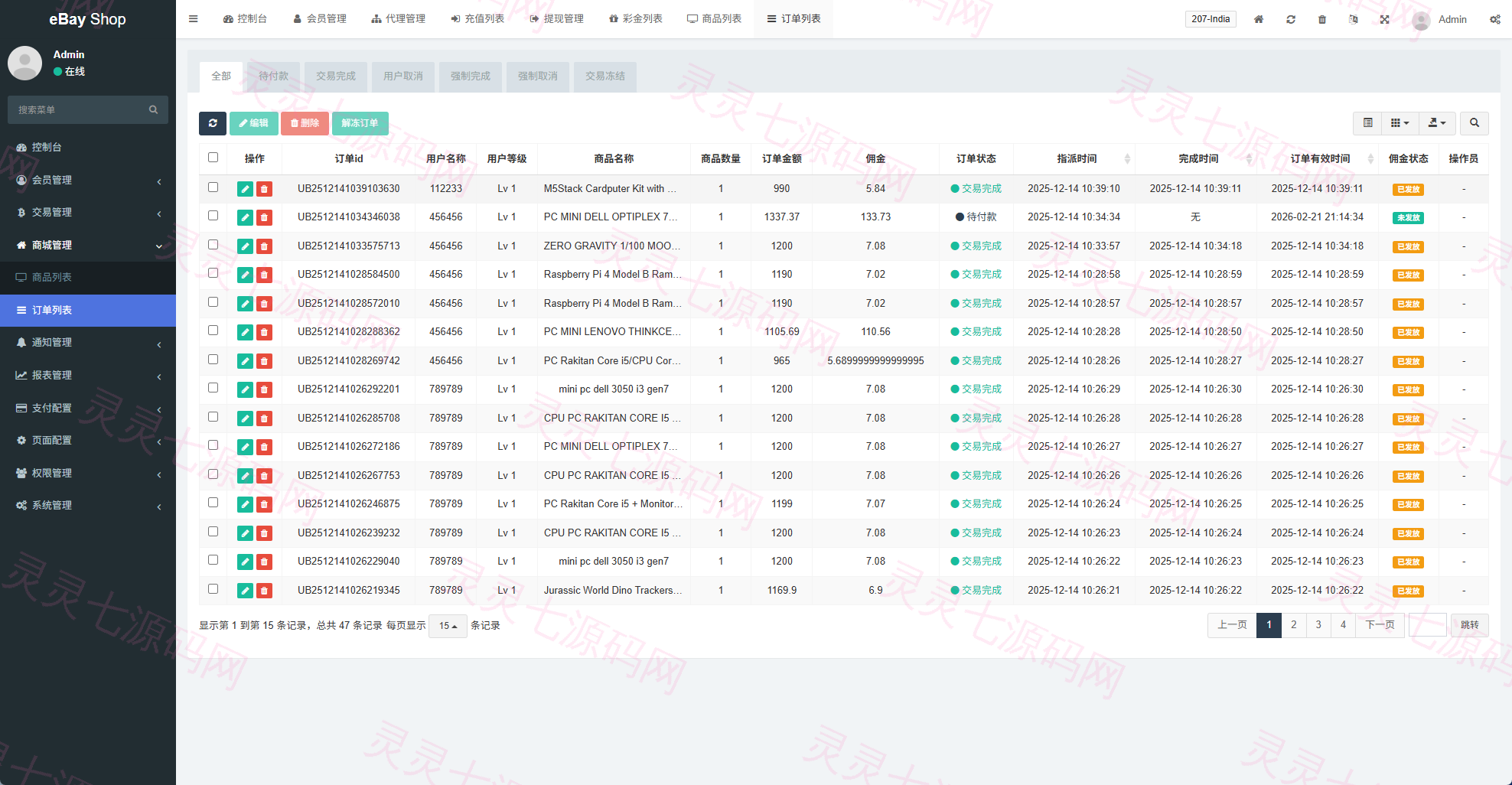Image resolution: width=1512 pixels, height=785 pixels.
Task: Delete order UB2512141028269742 with trash icon
Action: click(x=264, y=361)
